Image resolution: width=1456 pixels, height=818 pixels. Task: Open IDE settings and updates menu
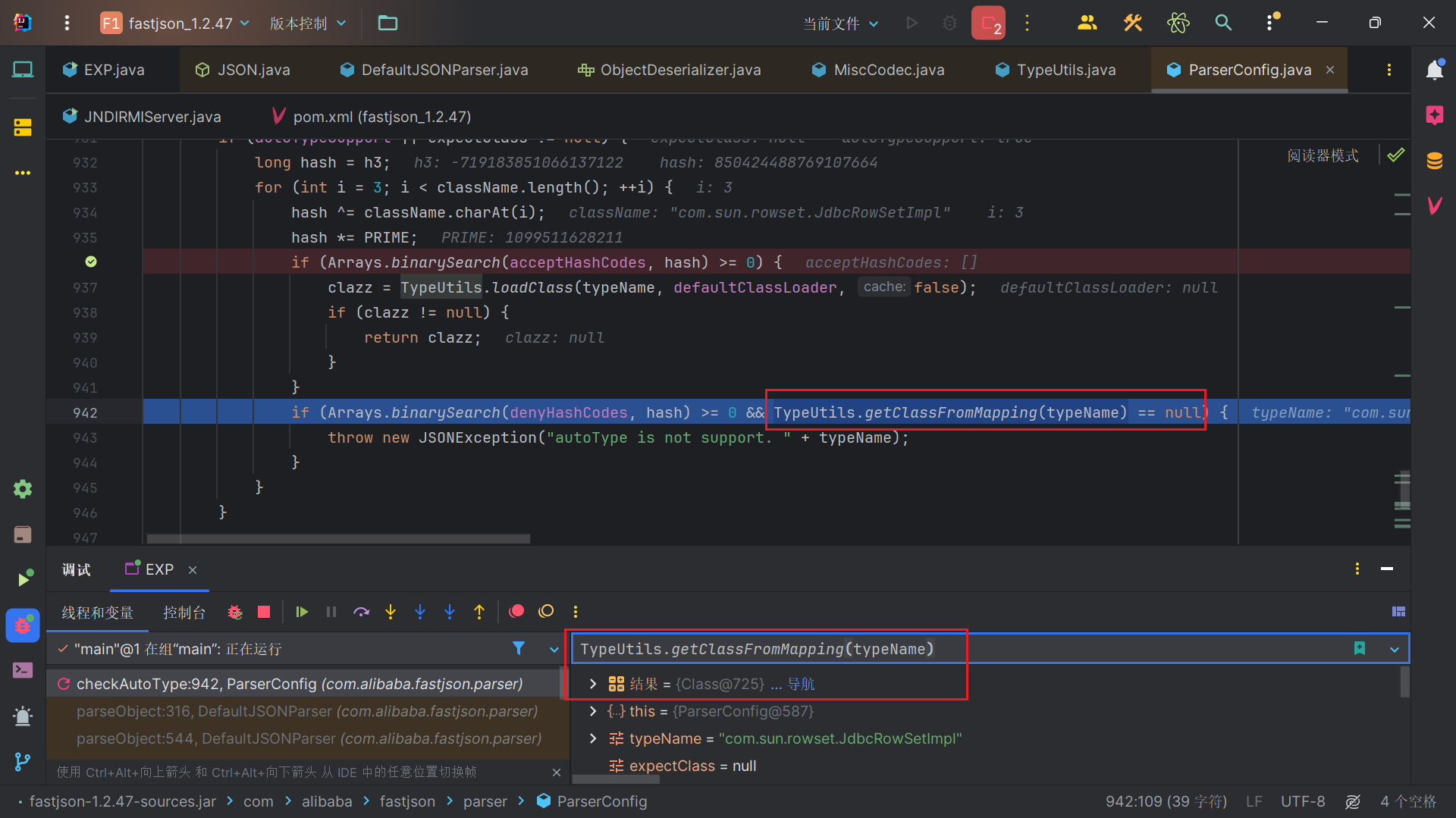tap(1271, 23)
